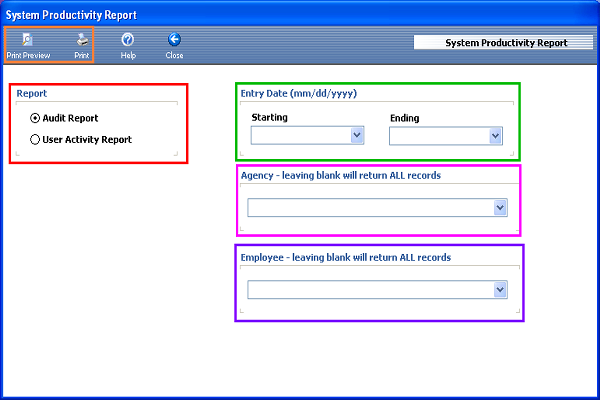Select the Audit Report radio button

tap(36, 118)
